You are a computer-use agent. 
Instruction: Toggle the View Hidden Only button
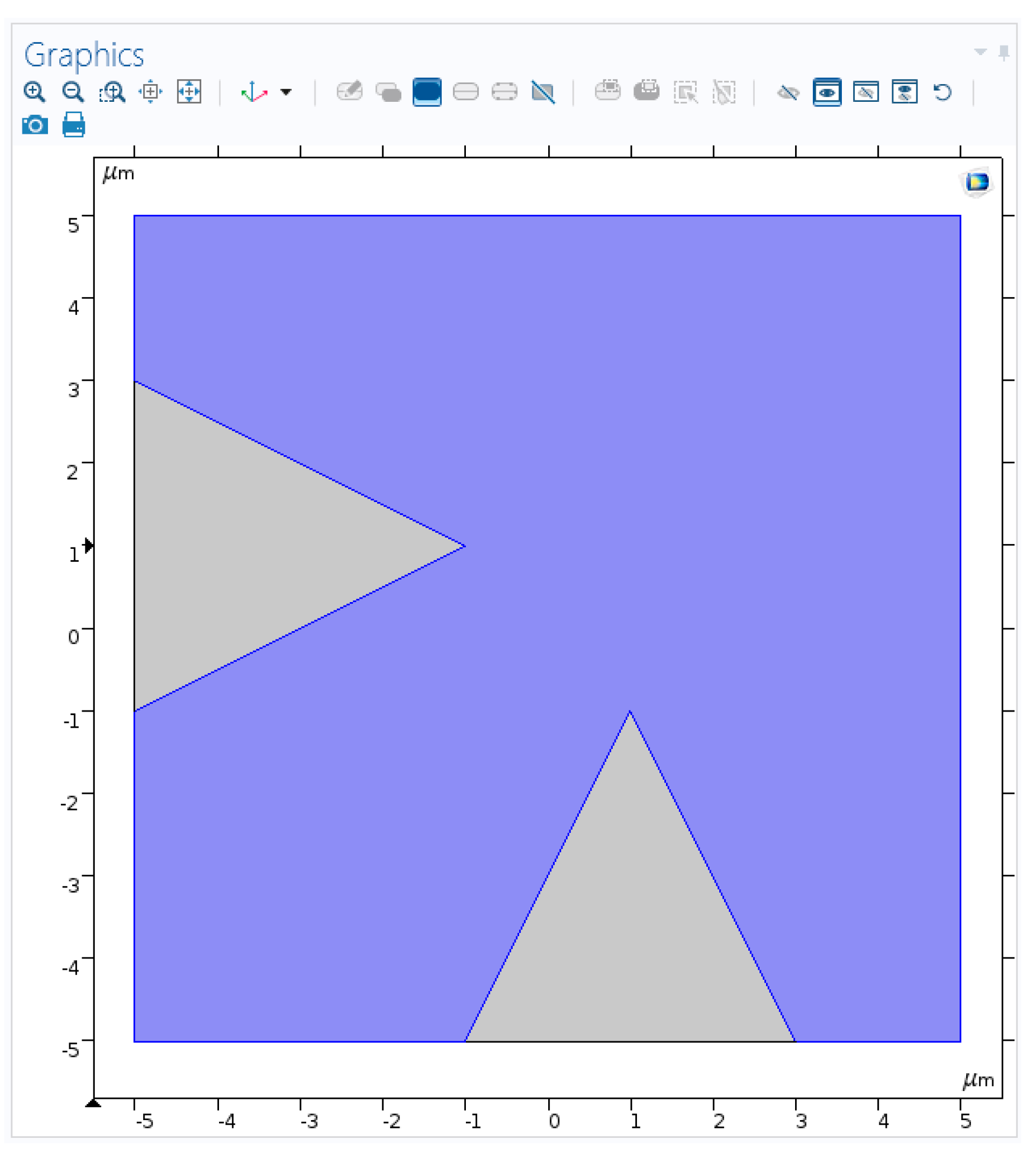tap(866, 92)
